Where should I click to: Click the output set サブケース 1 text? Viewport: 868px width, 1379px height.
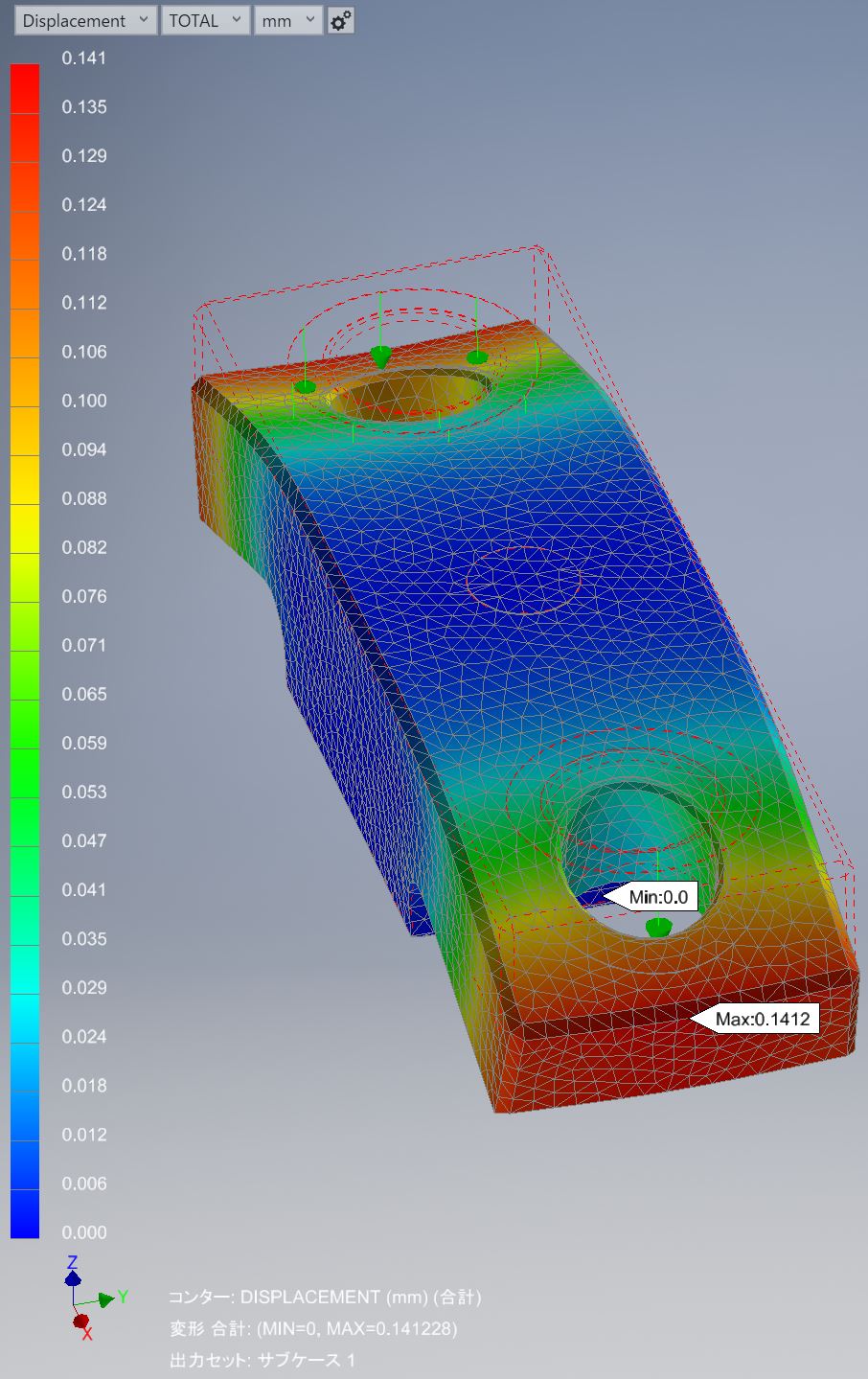coord(263,1360)
